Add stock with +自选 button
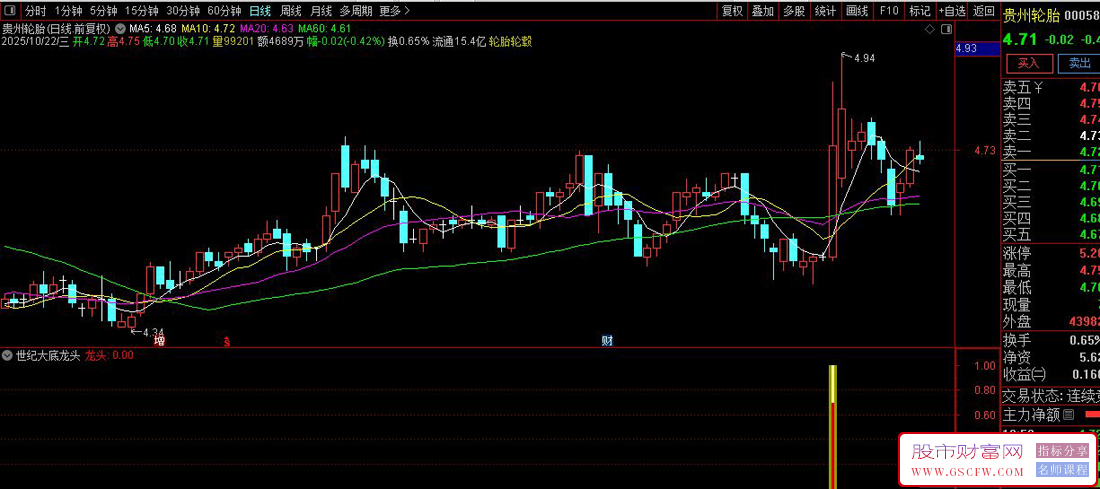 click(953, 11)
